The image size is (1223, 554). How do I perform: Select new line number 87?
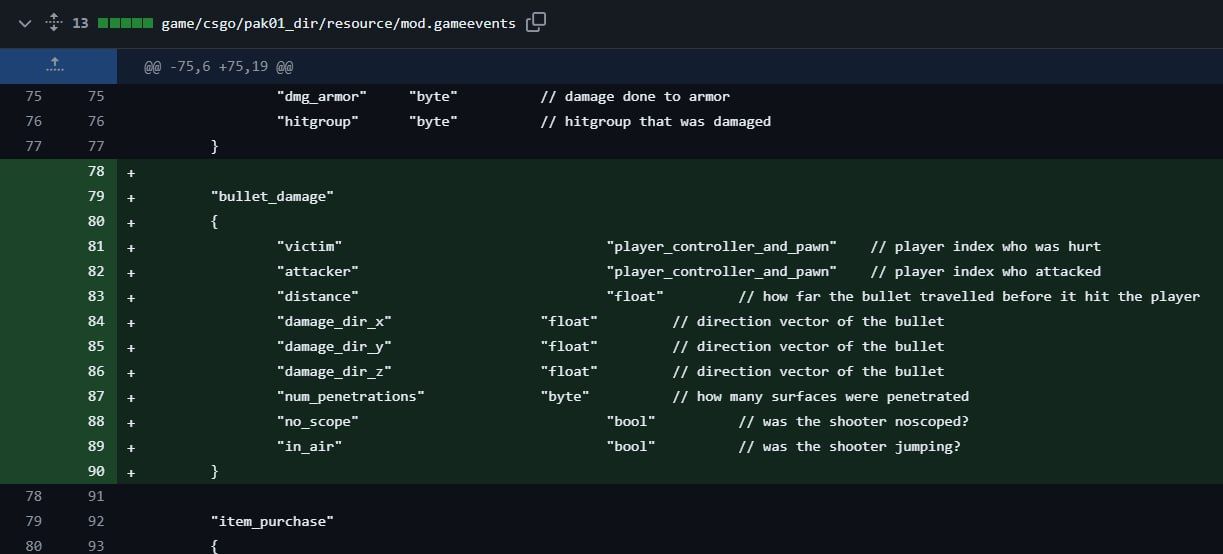(96, 396)
